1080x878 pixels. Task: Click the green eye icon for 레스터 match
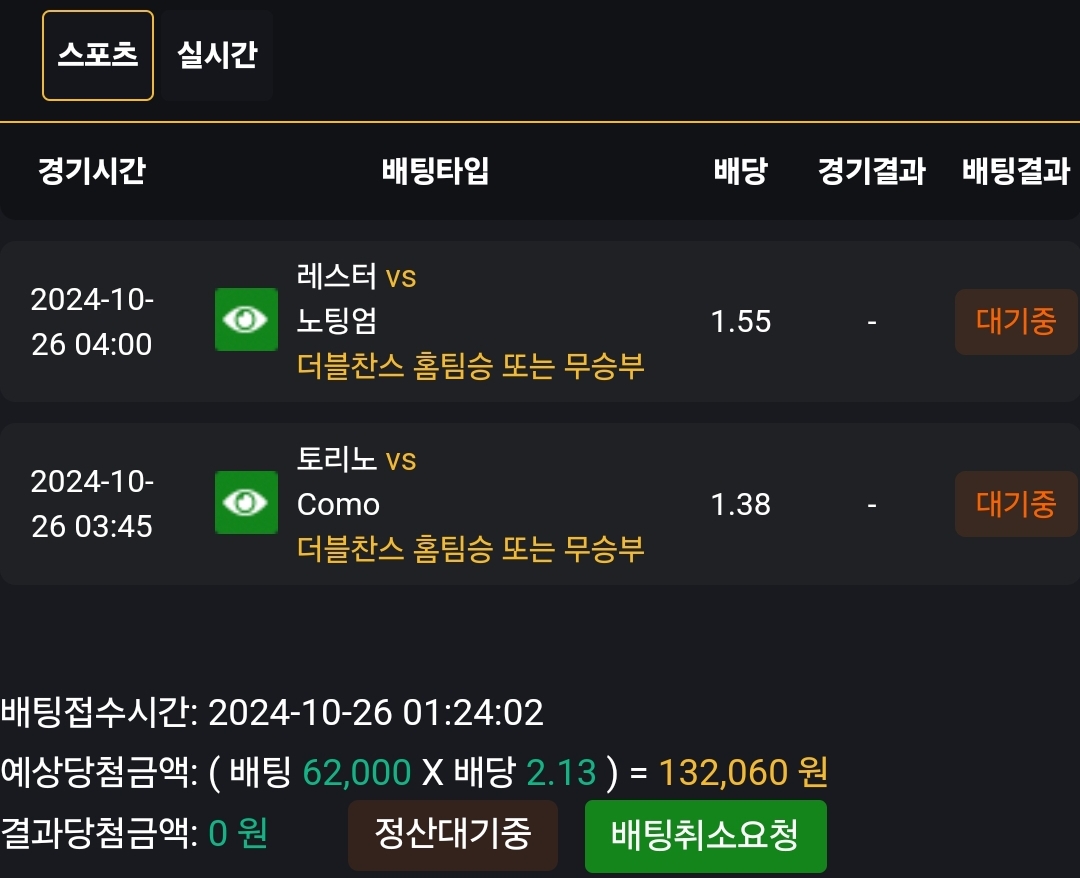(x=246, y=319)
